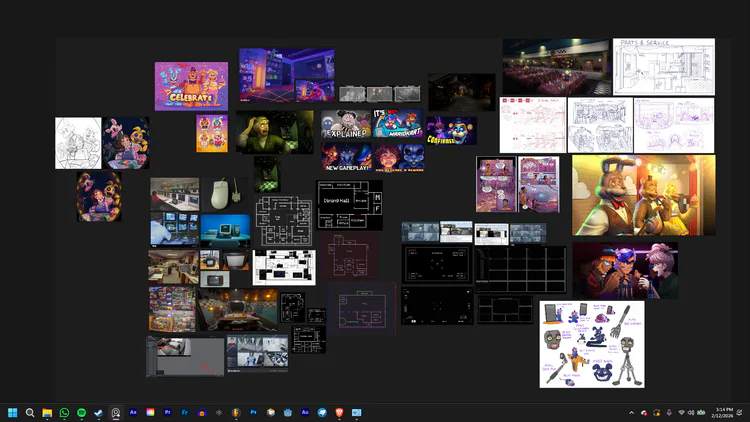Viewport: 750px width, 422px height.
Task: Select the 'Dining Hall' floor plan image
Action: (349, 205)
